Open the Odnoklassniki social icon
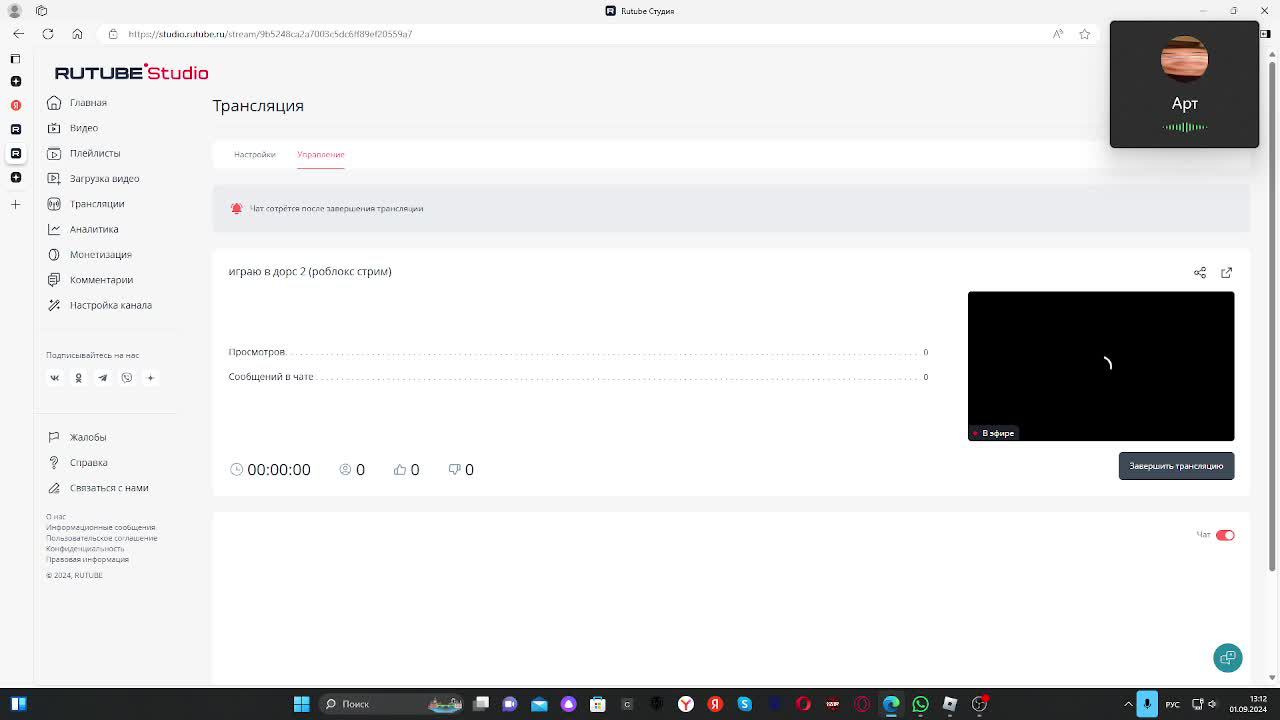Viewport: 1280px width, 720px height. (78, 378)
